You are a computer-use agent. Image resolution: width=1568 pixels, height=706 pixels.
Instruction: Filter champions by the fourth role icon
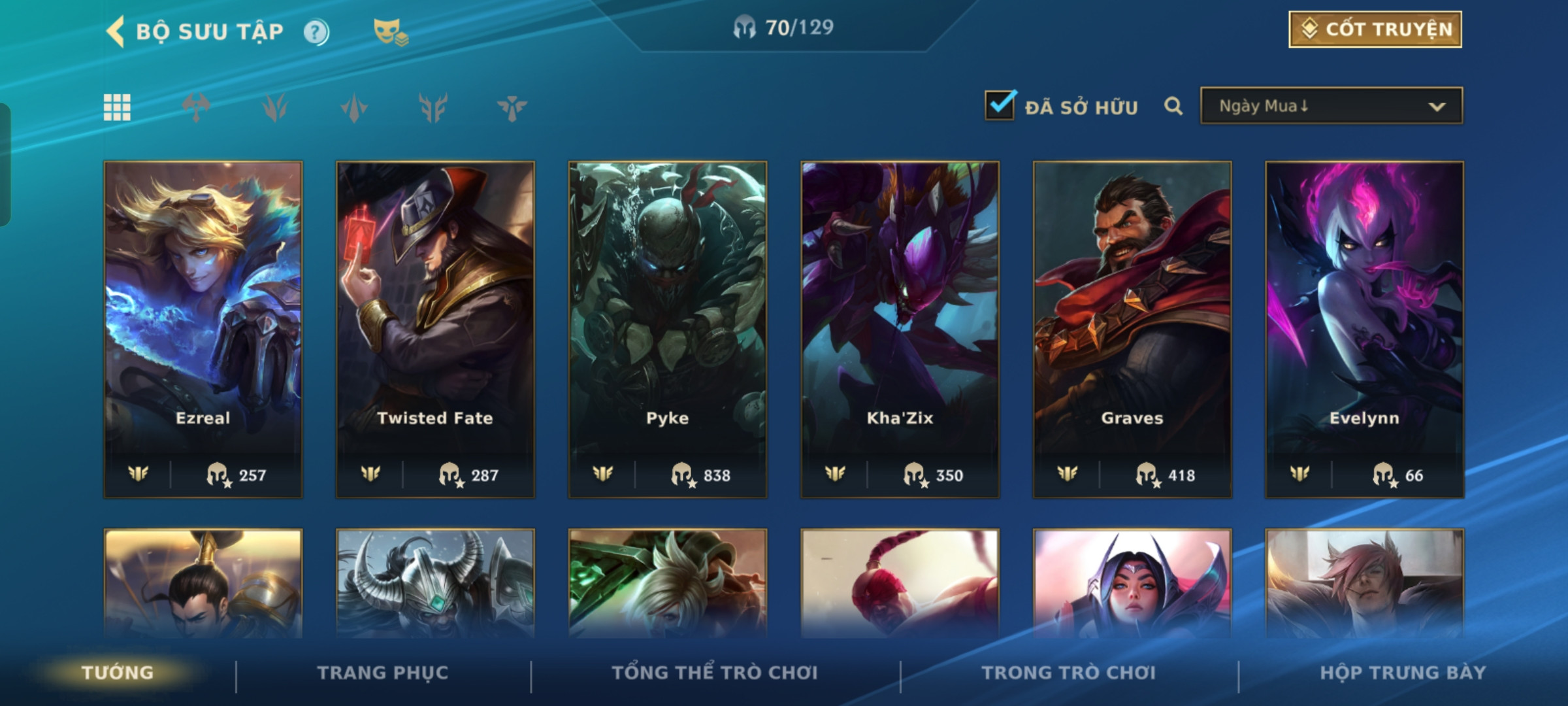coord(433,107)
